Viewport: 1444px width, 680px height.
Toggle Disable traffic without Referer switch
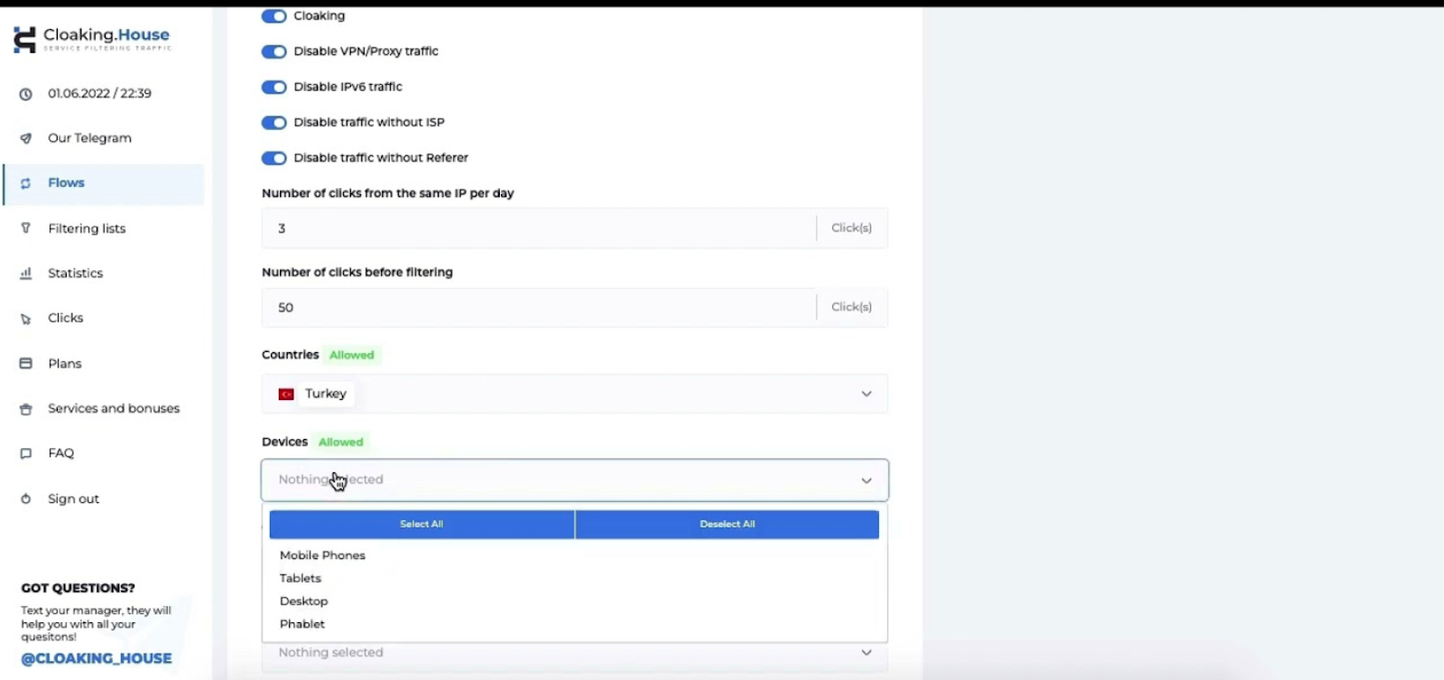(273, 158)
